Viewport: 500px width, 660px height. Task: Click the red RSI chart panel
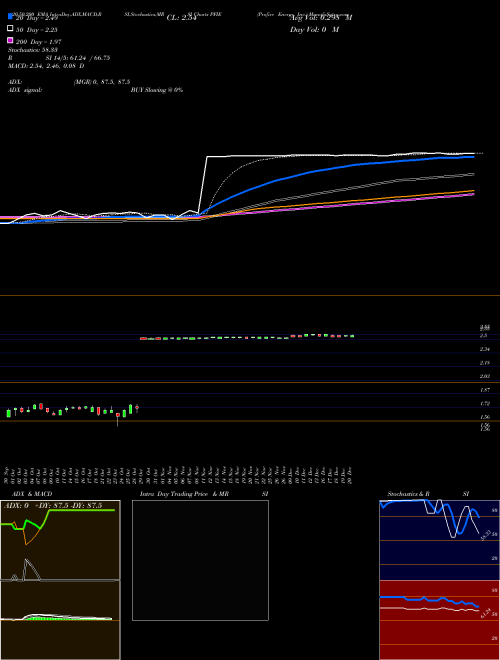[x=439, y=620]
